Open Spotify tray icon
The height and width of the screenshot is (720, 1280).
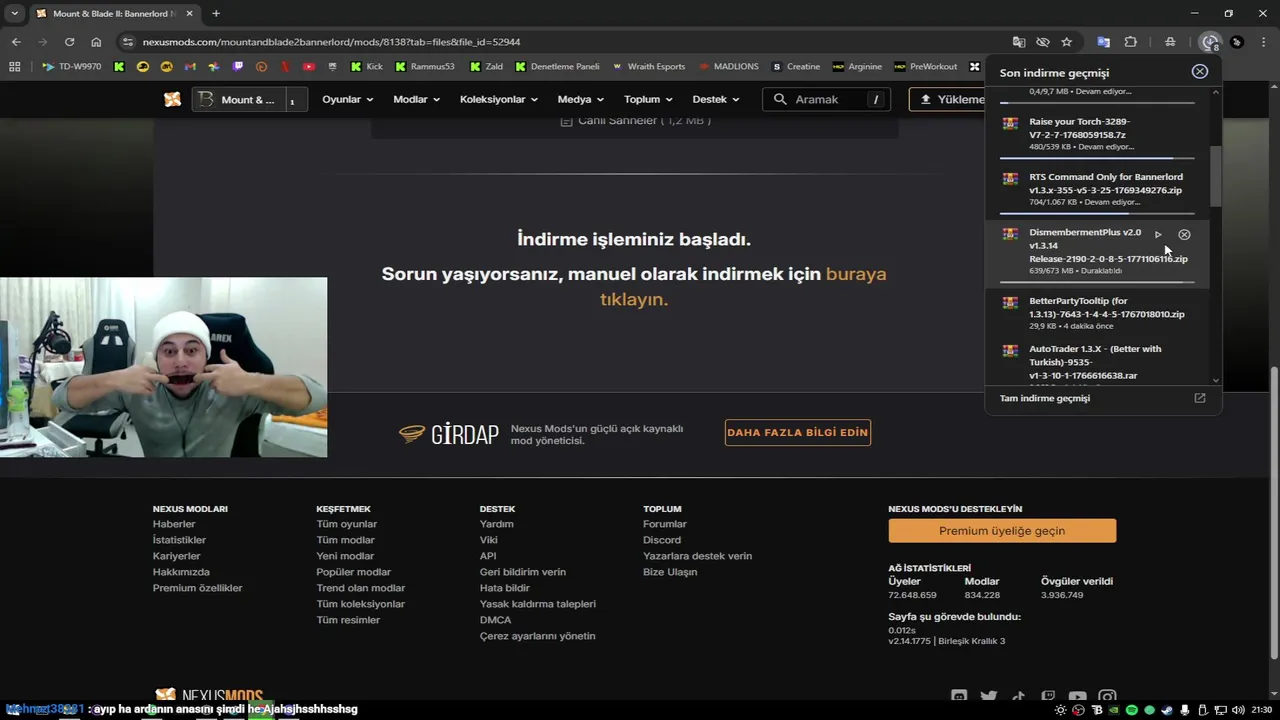point(1132,710)
